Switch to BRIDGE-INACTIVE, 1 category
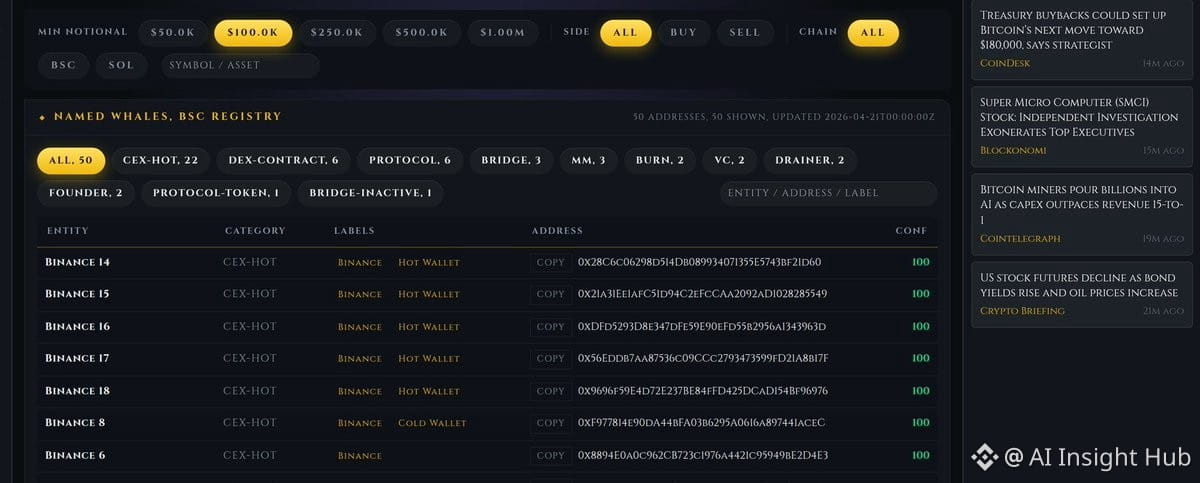1200x483 pixels. pos(371,193)
